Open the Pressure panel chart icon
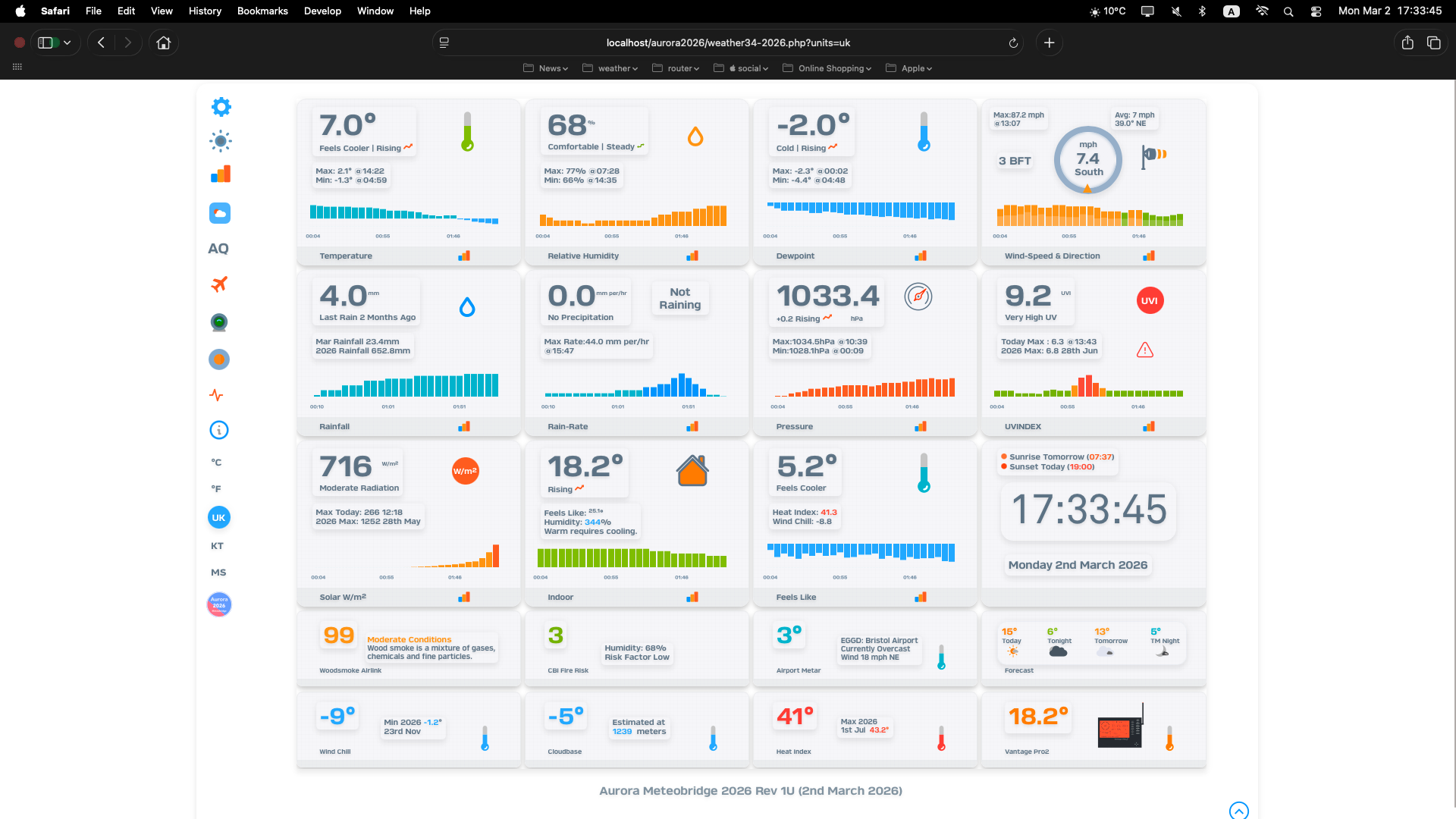 tap(921, 426)
